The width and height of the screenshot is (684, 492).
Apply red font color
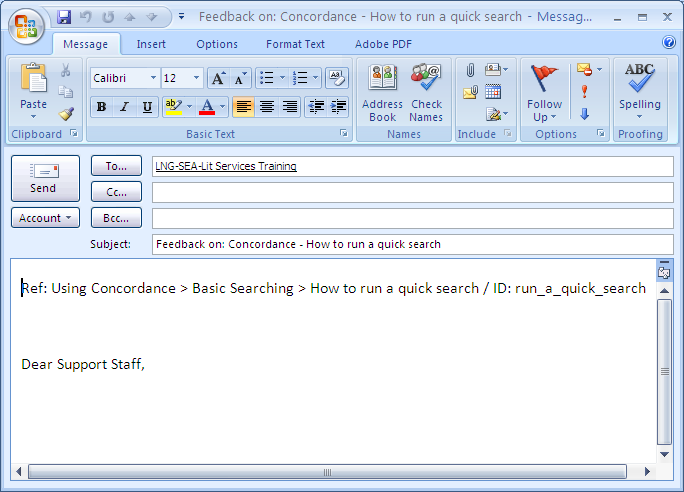[x=207, y=106]
